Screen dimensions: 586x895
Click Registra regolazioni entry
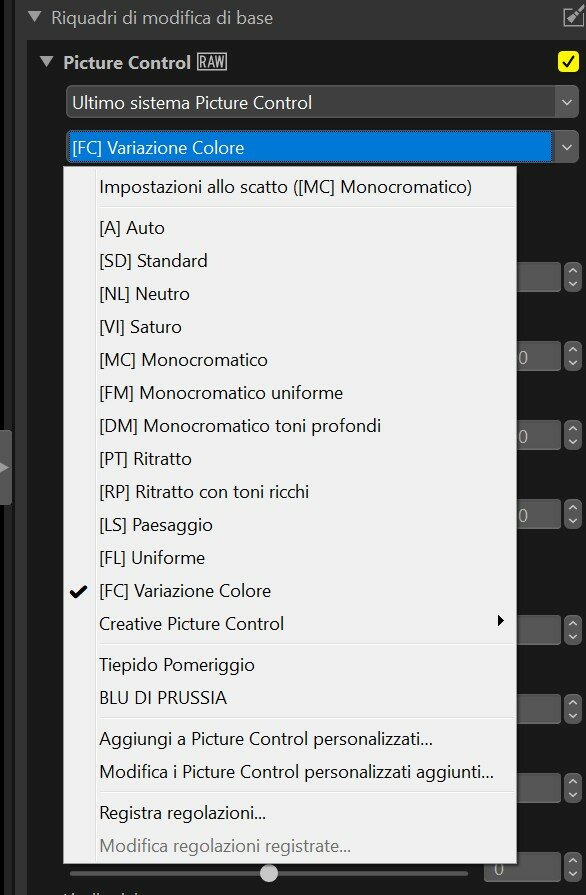tap(183, 813)
